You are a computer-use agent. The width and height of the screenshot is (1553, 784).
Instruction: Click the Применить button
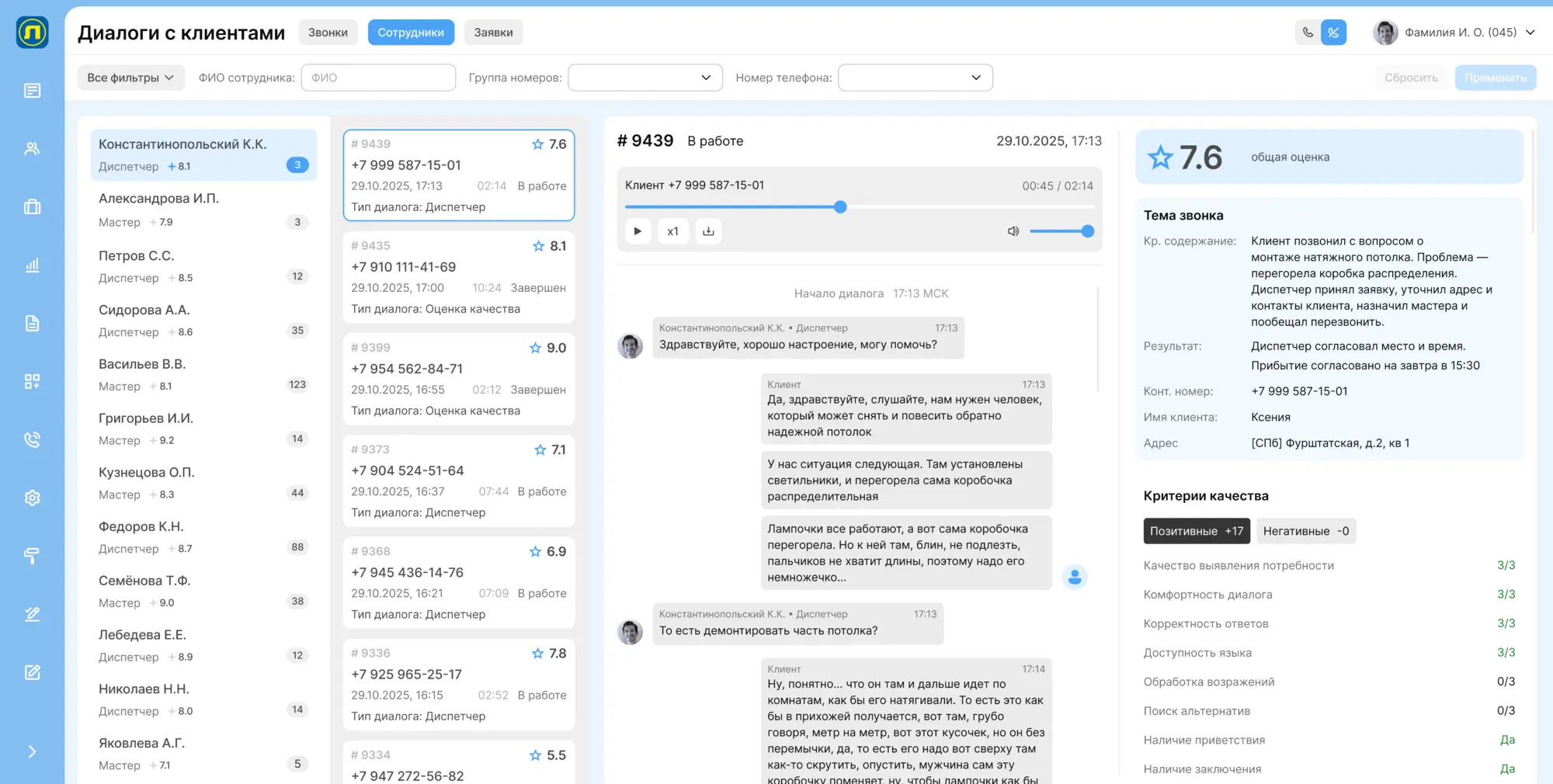1496,77
